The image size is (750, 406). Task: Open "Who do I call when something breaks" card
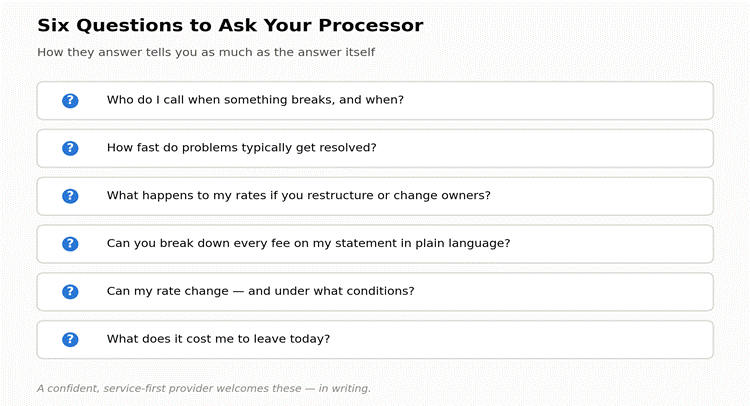(375, 100)
